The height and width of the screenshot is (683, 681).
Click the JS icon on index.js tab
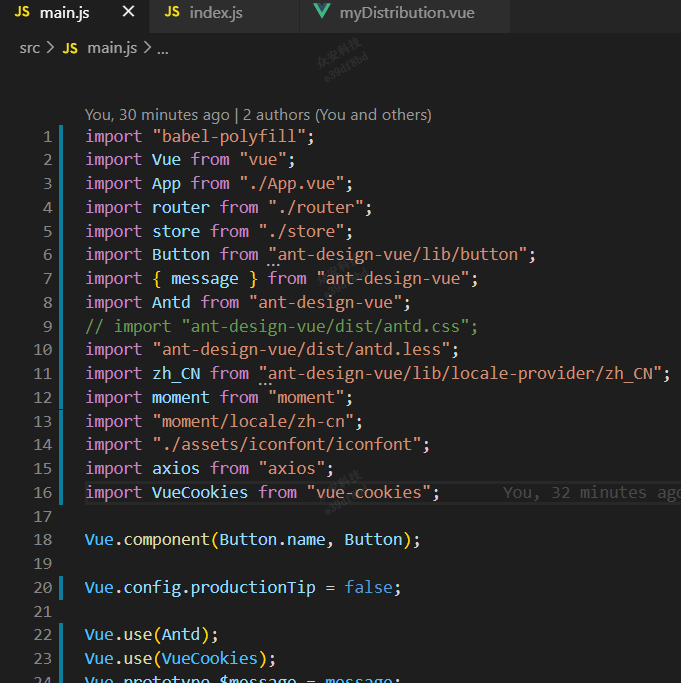pos(172,12)
